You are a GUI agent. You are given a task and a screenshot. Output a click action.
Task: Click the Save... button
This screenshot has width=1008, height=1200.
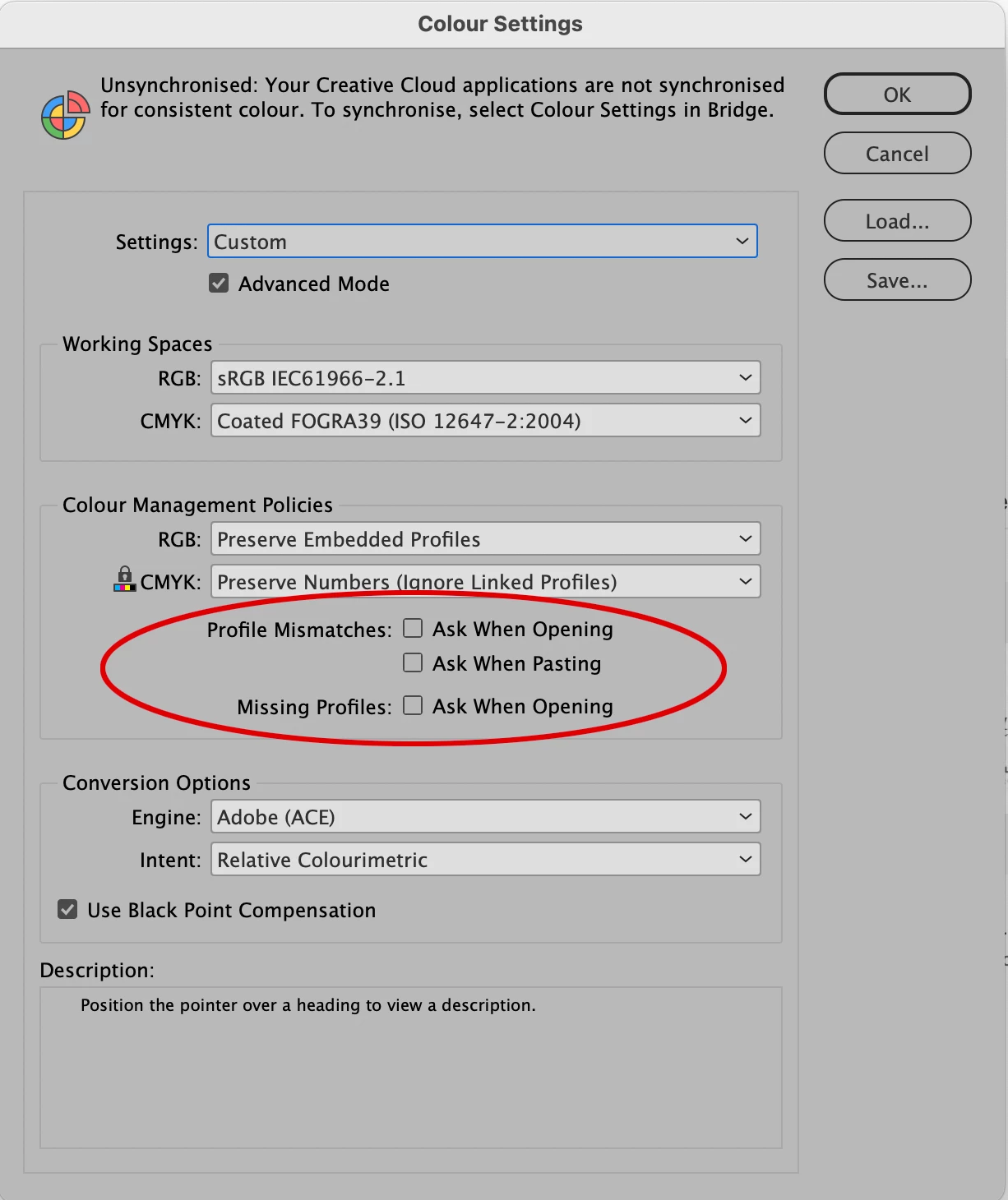pyautogui.click(x=898, y=280)
